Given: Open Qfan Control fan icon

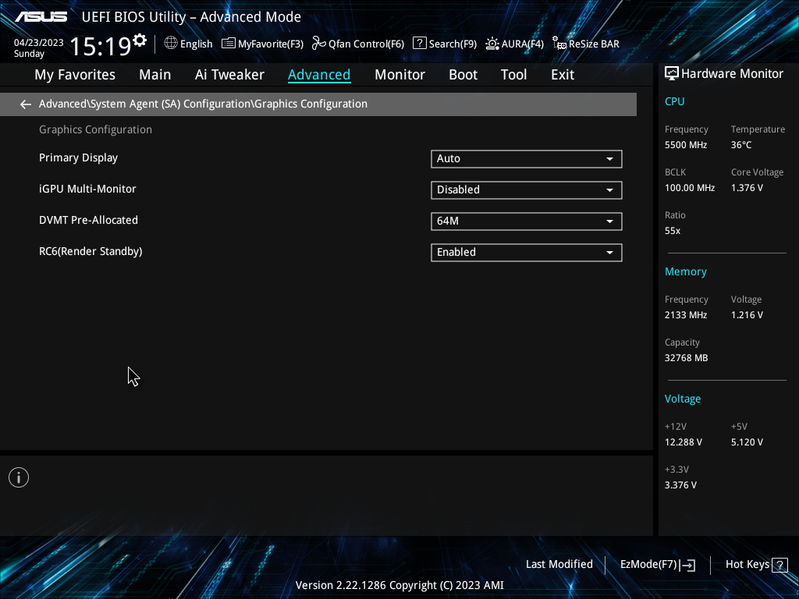Looking at the screenshot, I should tap(319, 43).
